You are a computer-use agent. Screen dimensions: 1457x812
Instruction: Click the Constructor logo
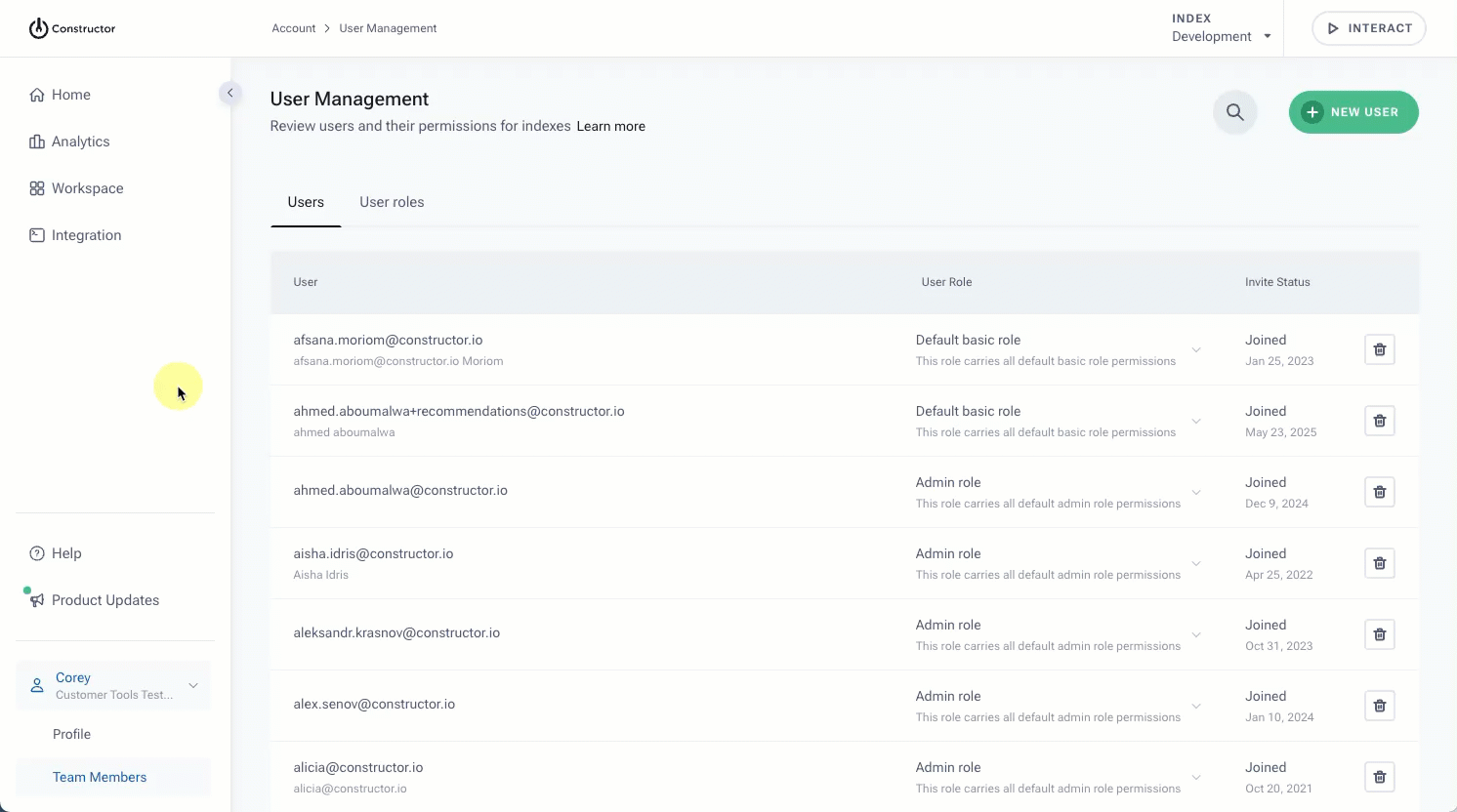[x=72, y=28]
